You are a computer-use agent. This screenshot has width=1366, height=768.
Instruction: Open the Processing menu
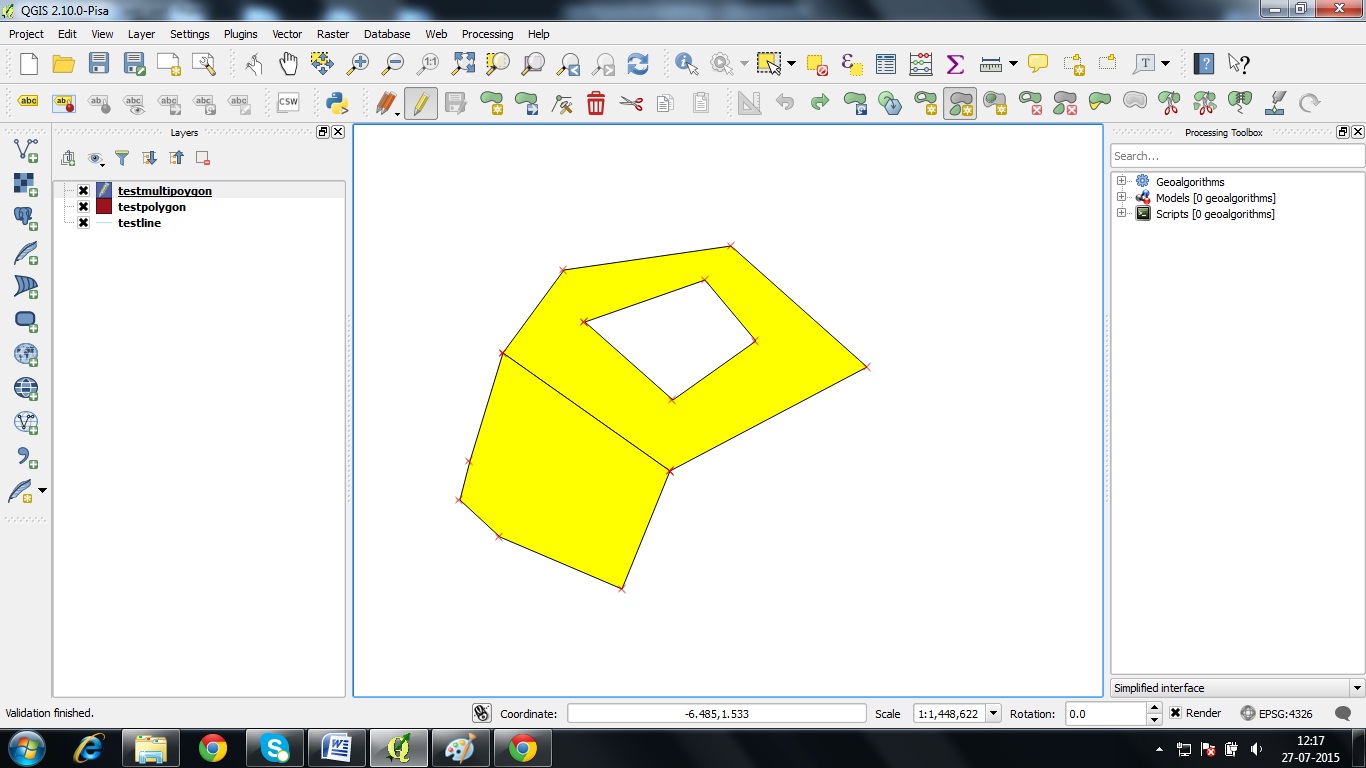click(x=487, y=33)
